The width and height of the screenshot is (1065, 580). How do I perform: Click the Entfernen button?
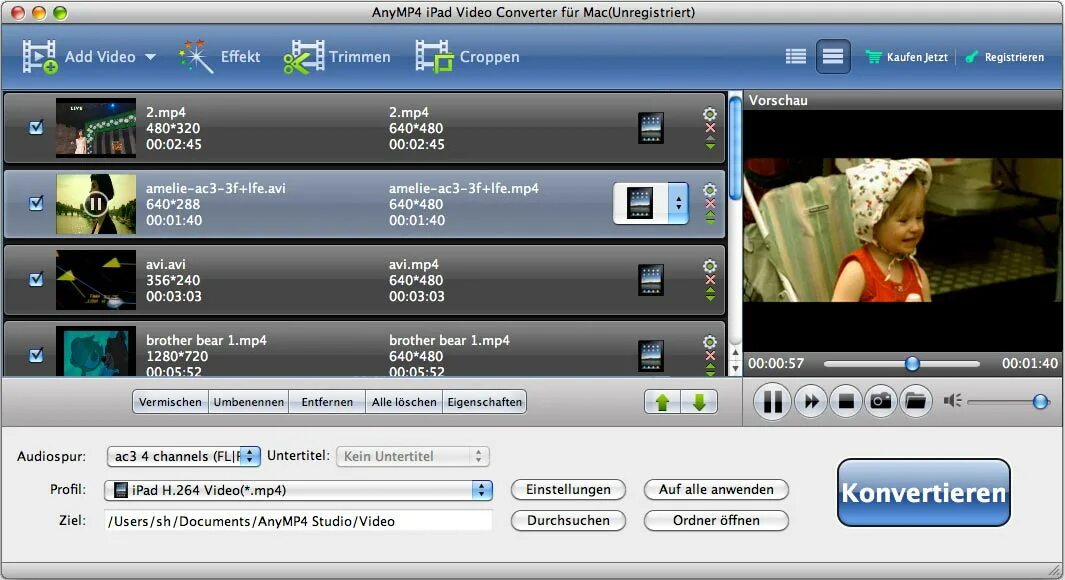coord(327,401)
